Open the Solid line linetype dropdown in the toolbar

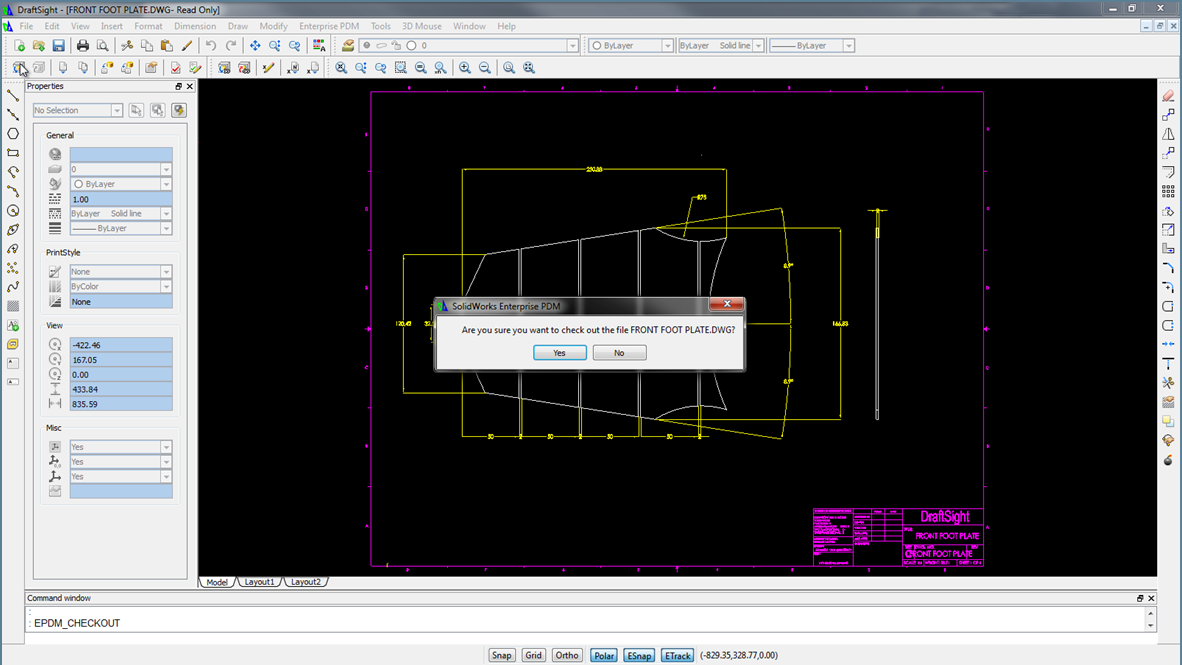pyautogui.click(x=758, y=46)
